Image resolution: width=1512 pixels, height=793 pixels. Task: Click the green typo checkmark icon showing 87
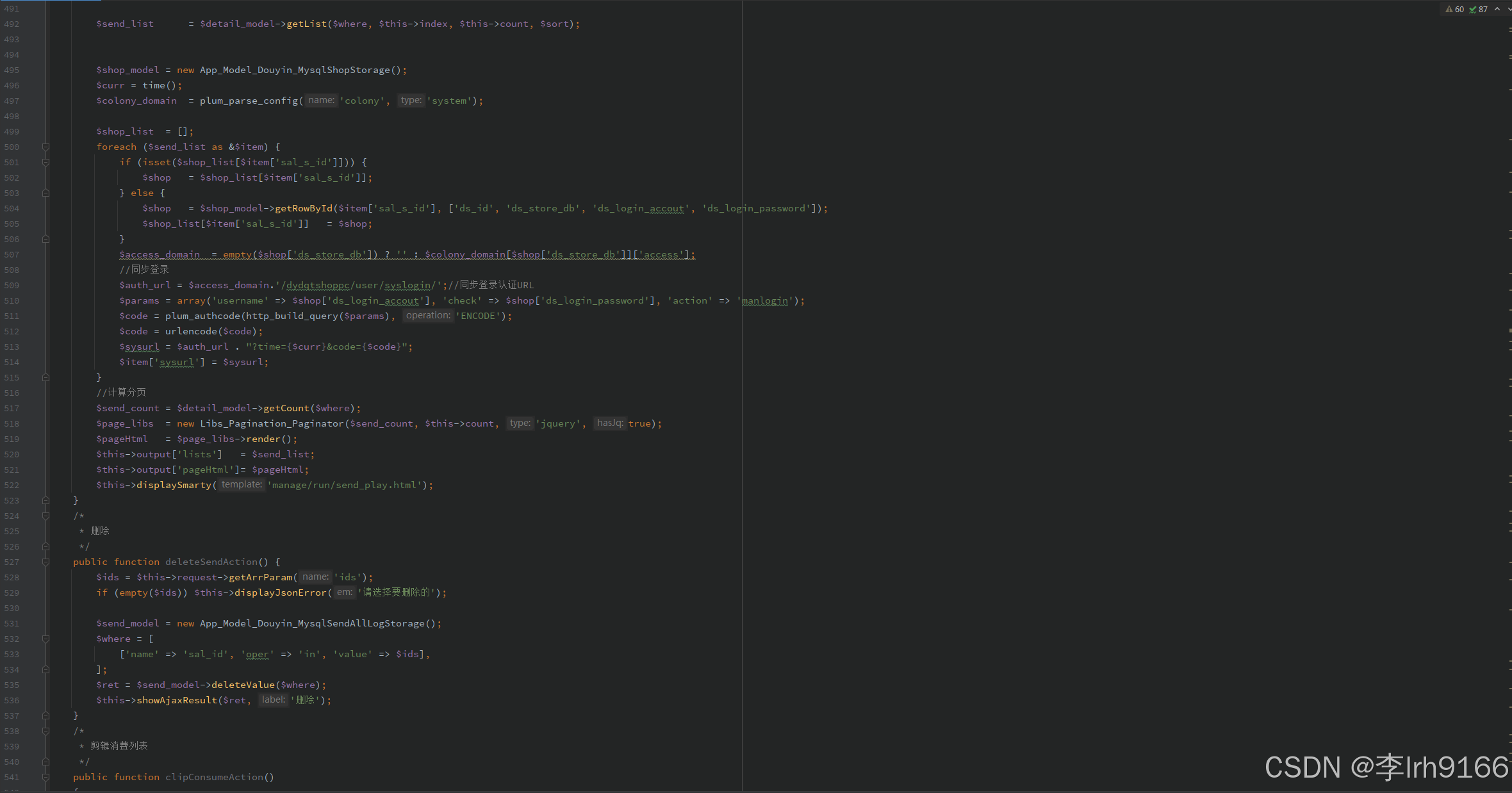click(x=1473, y=9)
